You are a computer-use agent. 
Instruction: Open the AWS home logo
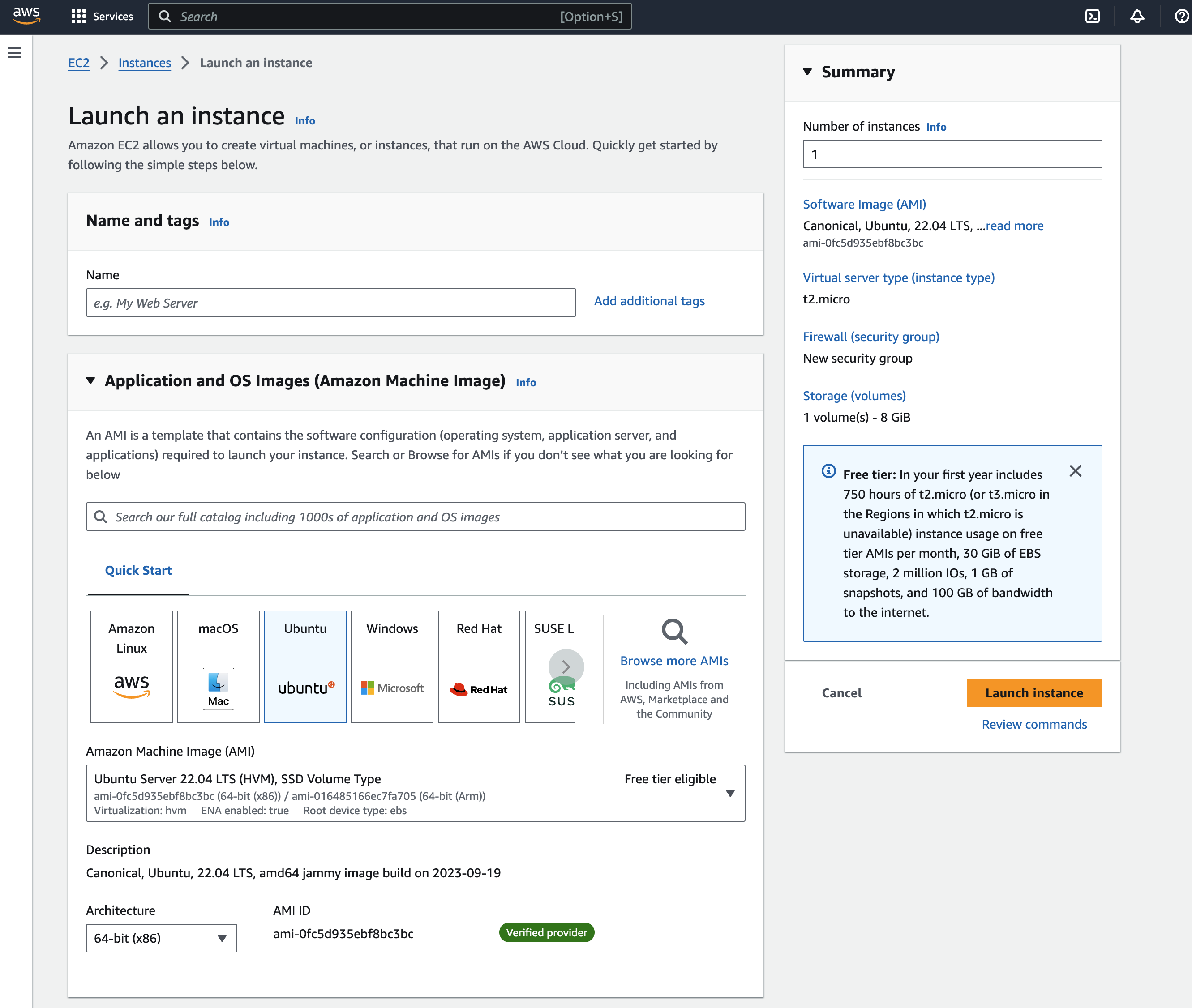click(26, 16)
